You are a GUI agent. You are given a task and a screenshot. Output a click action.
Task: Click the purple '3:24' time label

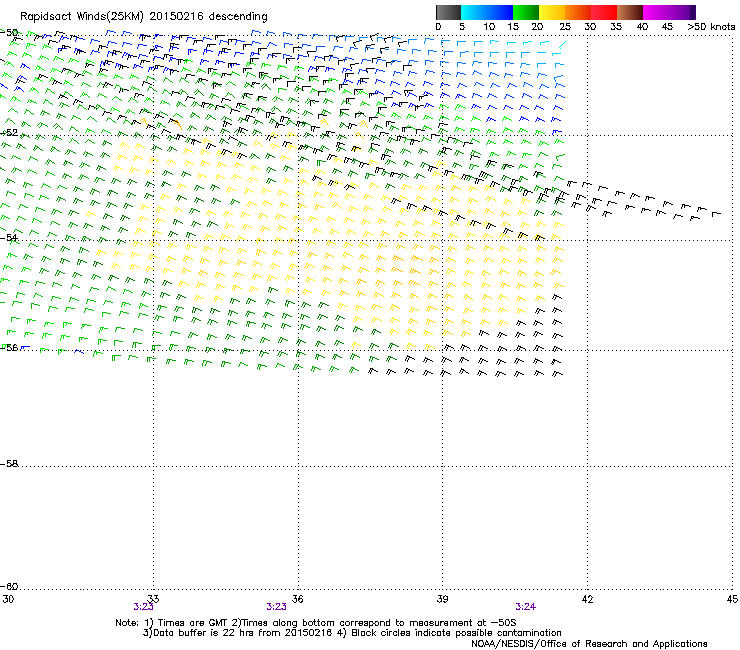tap(525, 607)
